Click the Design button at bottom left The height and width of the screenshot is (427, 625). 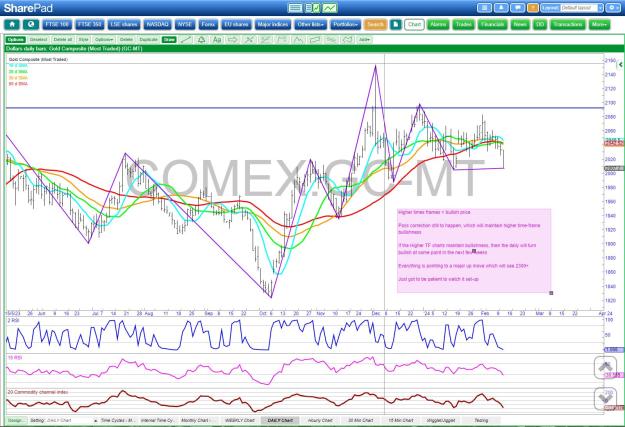point(16,420)
